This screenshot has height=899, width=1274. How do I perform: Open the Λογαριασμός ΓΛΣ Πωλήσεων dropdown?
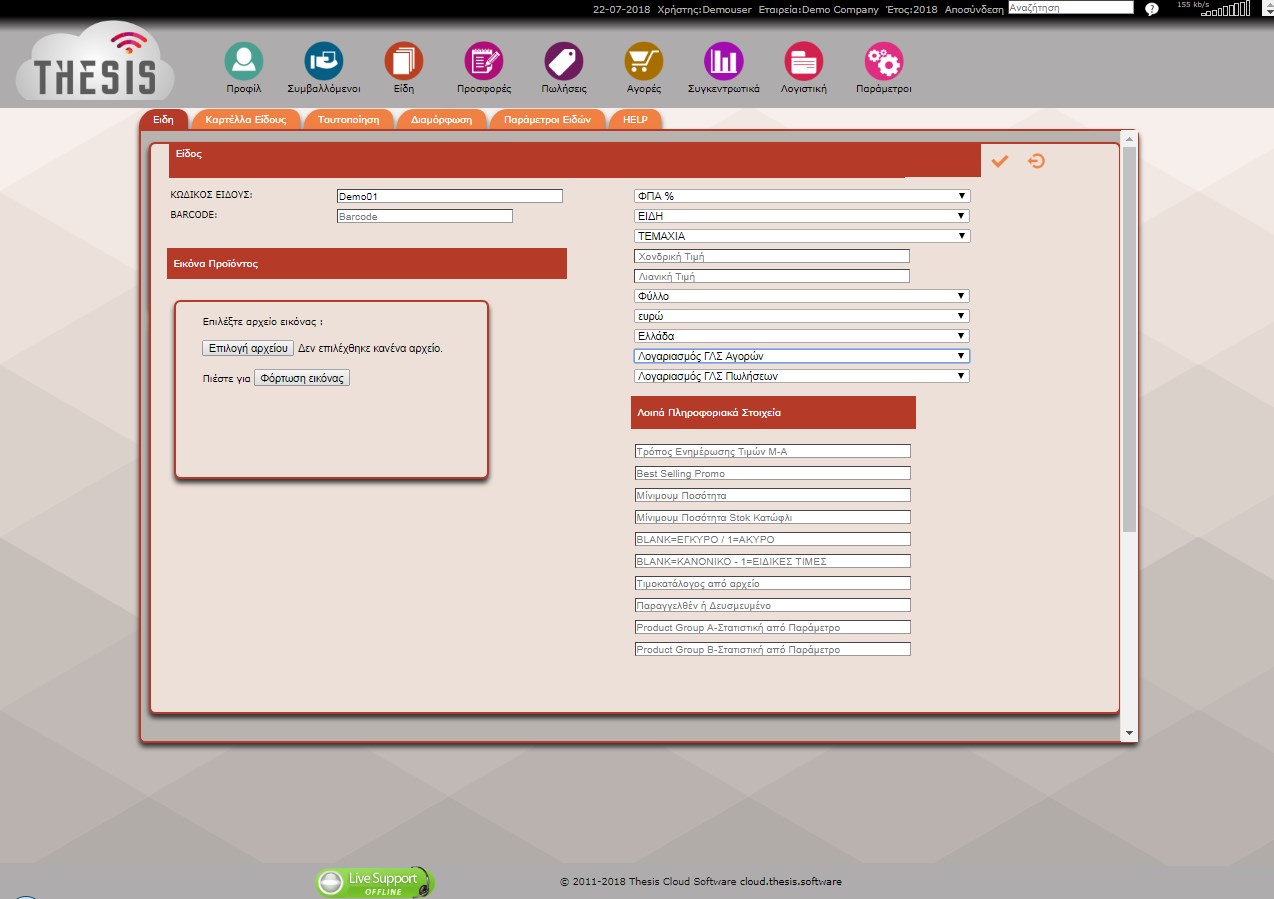pos(802,376)
